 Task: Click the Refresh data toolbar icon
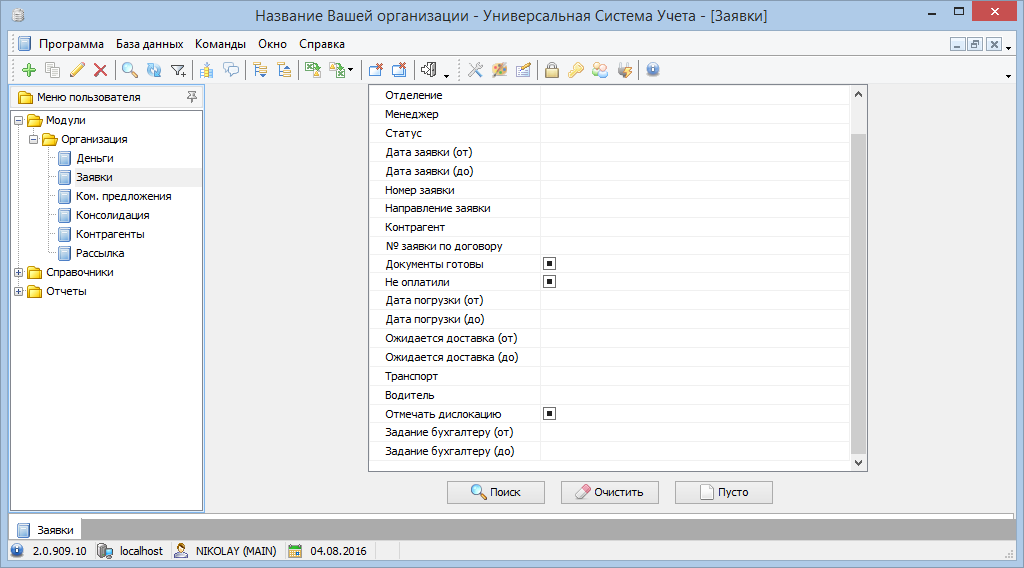pos(154,70)
